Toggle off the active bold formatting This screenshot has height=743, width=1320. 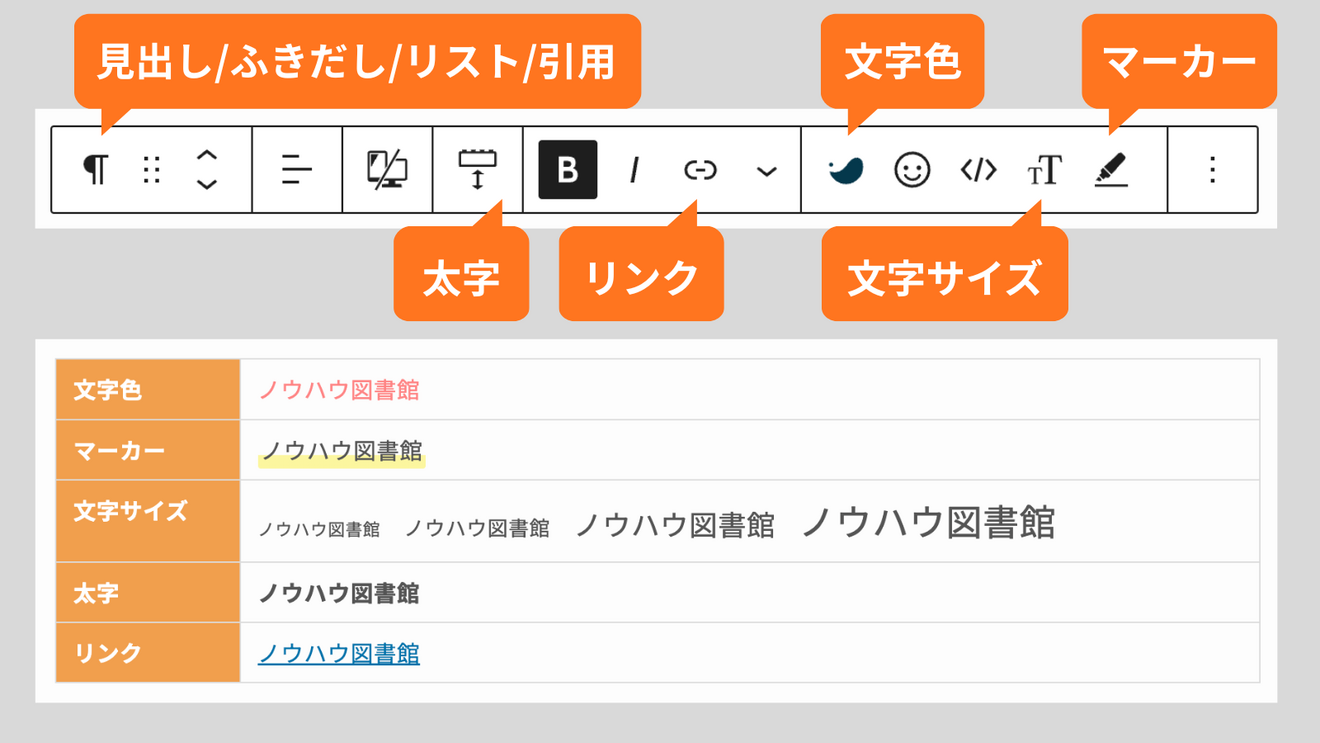click(567, 170)
